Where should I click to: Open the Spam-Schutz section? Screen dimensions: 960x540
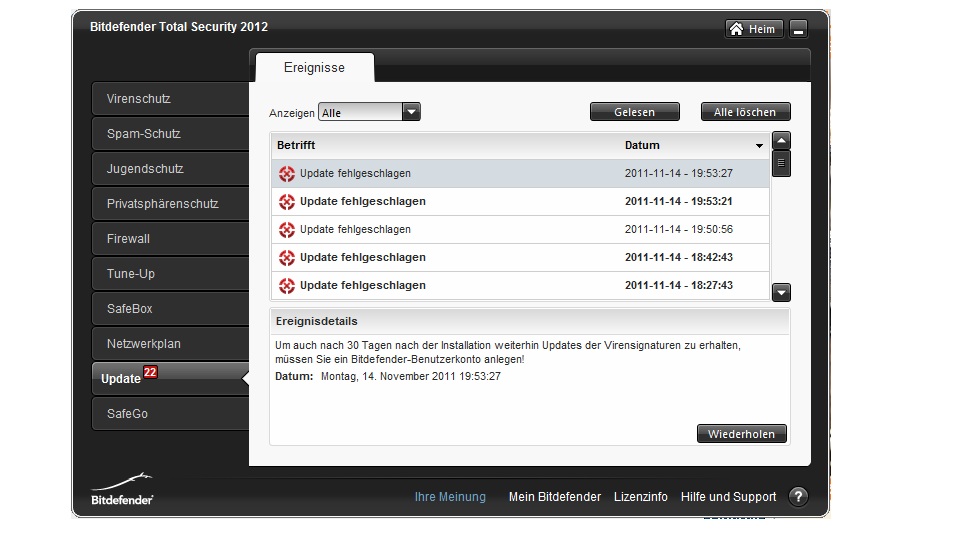click(x=170, y=133)
